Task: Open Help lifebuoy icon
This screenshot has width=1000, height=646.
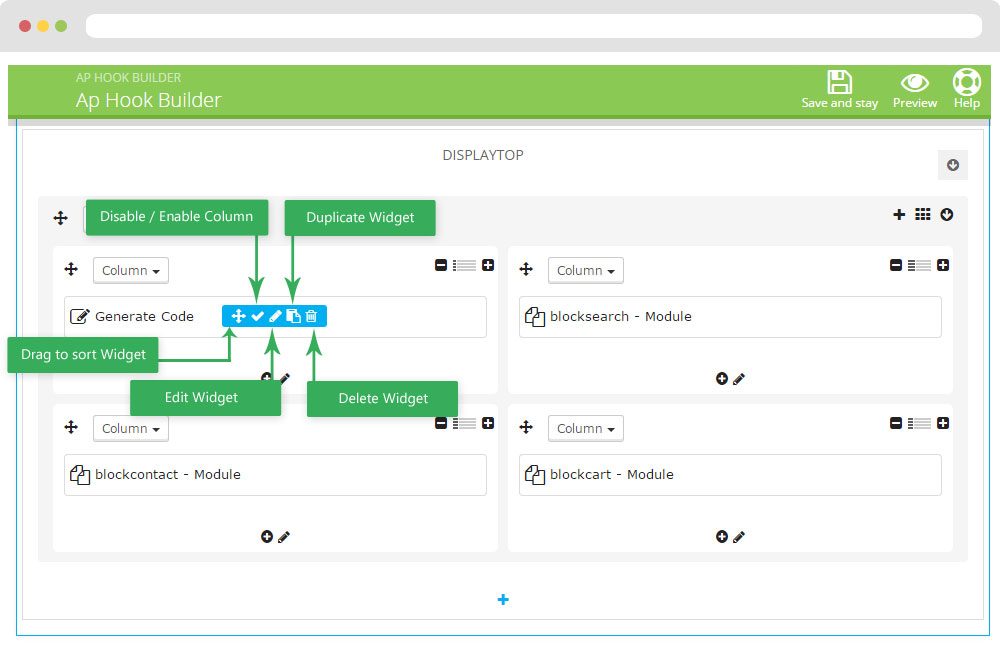Action: [966, 82]
